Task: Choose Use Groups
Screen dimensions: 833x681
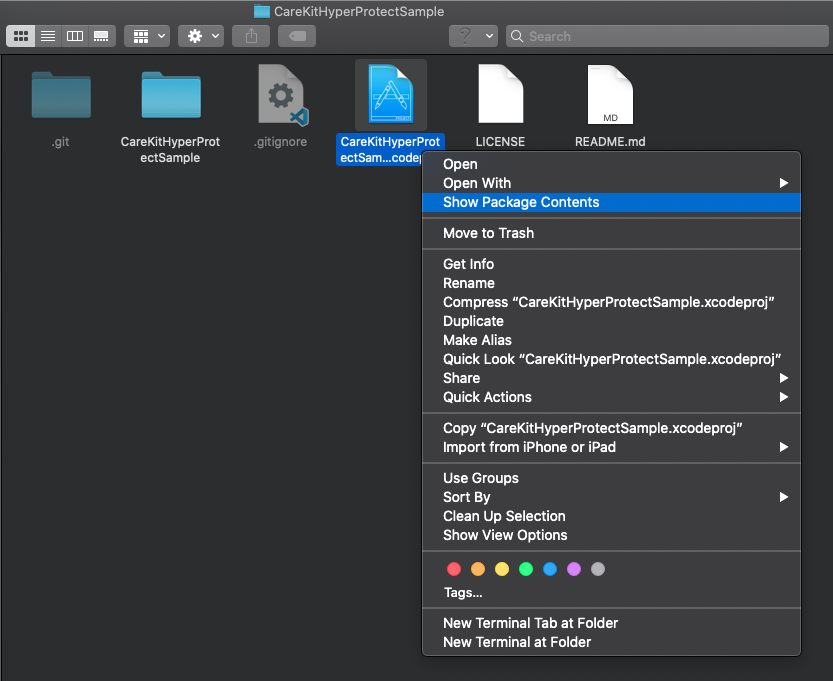Action: [611, 478]
